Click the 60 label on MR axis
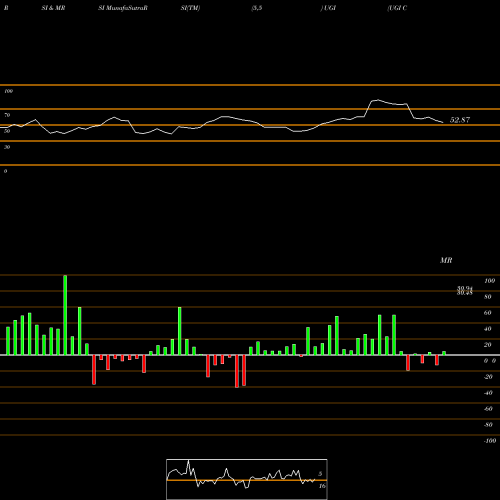This screenshot has height=500, width=500. click(488, 313)
